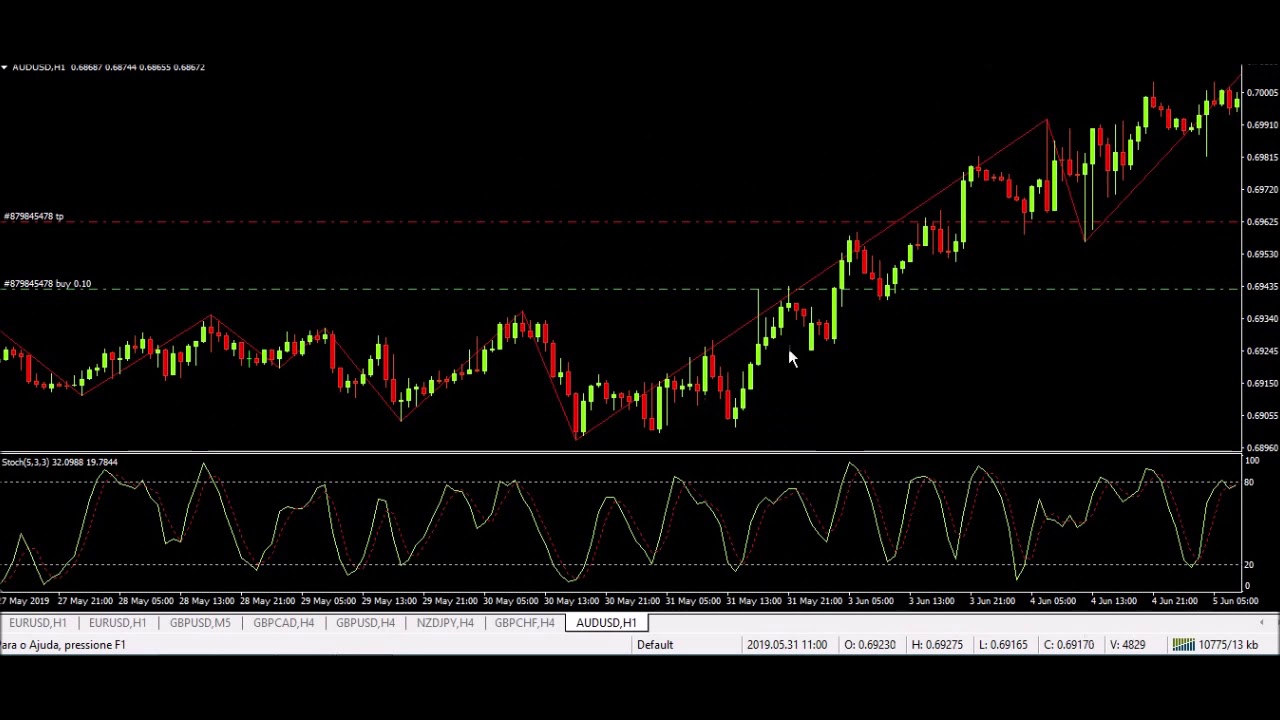Click the 2019.05.31 11:00 status field
The width and height of the screenshot is (1280, 720).
point(786,645)
